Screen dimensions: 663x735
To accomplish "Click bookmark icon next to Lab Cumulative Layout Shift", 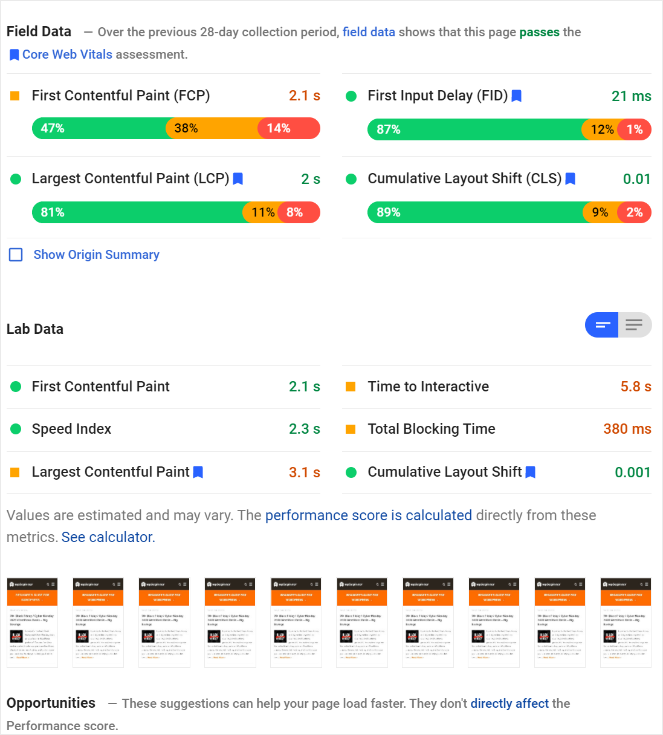I will coord(531,472).
